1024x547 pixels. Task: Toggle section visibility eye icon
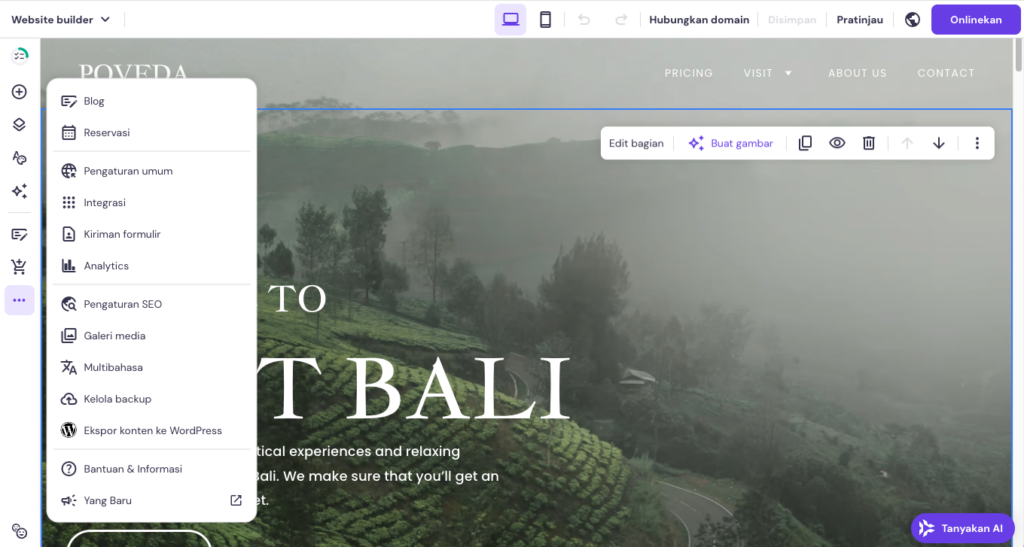(837, 143)
